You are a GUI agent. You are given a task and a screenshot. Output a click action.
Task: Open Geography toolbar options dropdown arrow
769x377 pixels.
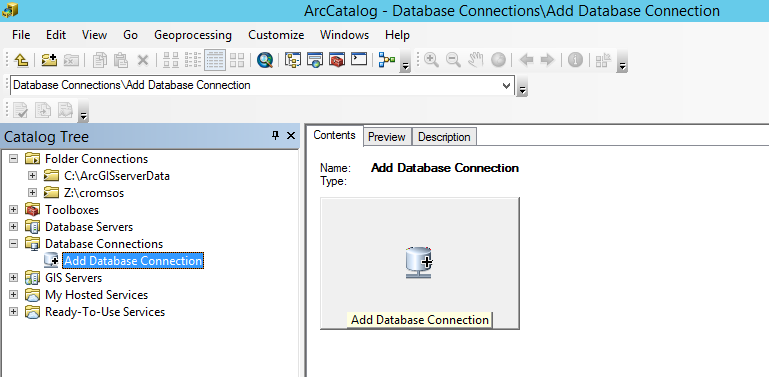coord(622,61)
